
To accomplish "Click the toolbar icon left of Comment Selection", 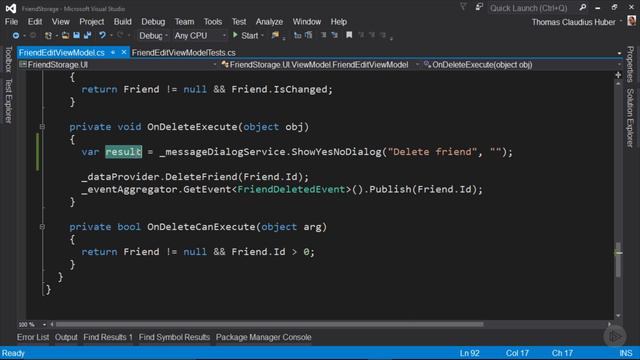I will pos(309,36).
